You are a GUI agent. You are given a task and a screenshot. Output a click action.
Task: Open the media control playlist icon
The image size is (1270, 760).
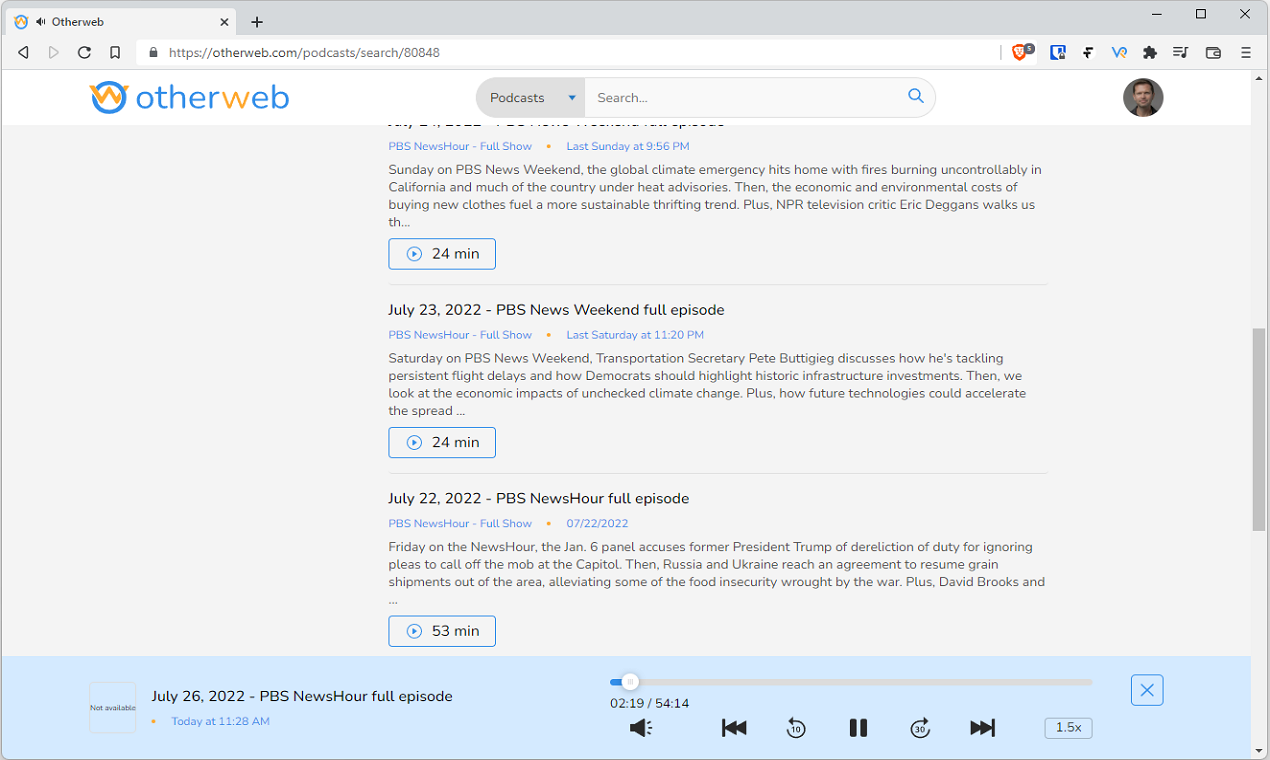(1181, 52)
